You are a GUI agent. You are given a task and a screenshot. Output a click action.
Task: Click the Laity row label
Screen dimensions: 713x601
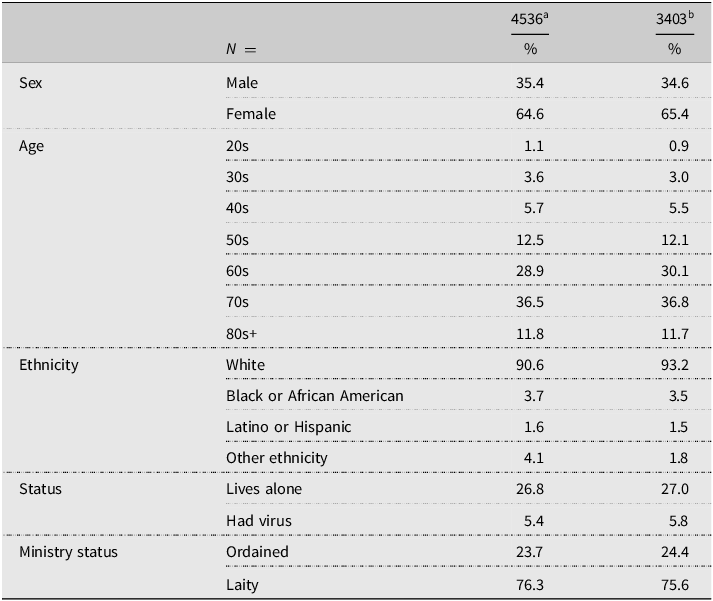[x=242, y=585]
